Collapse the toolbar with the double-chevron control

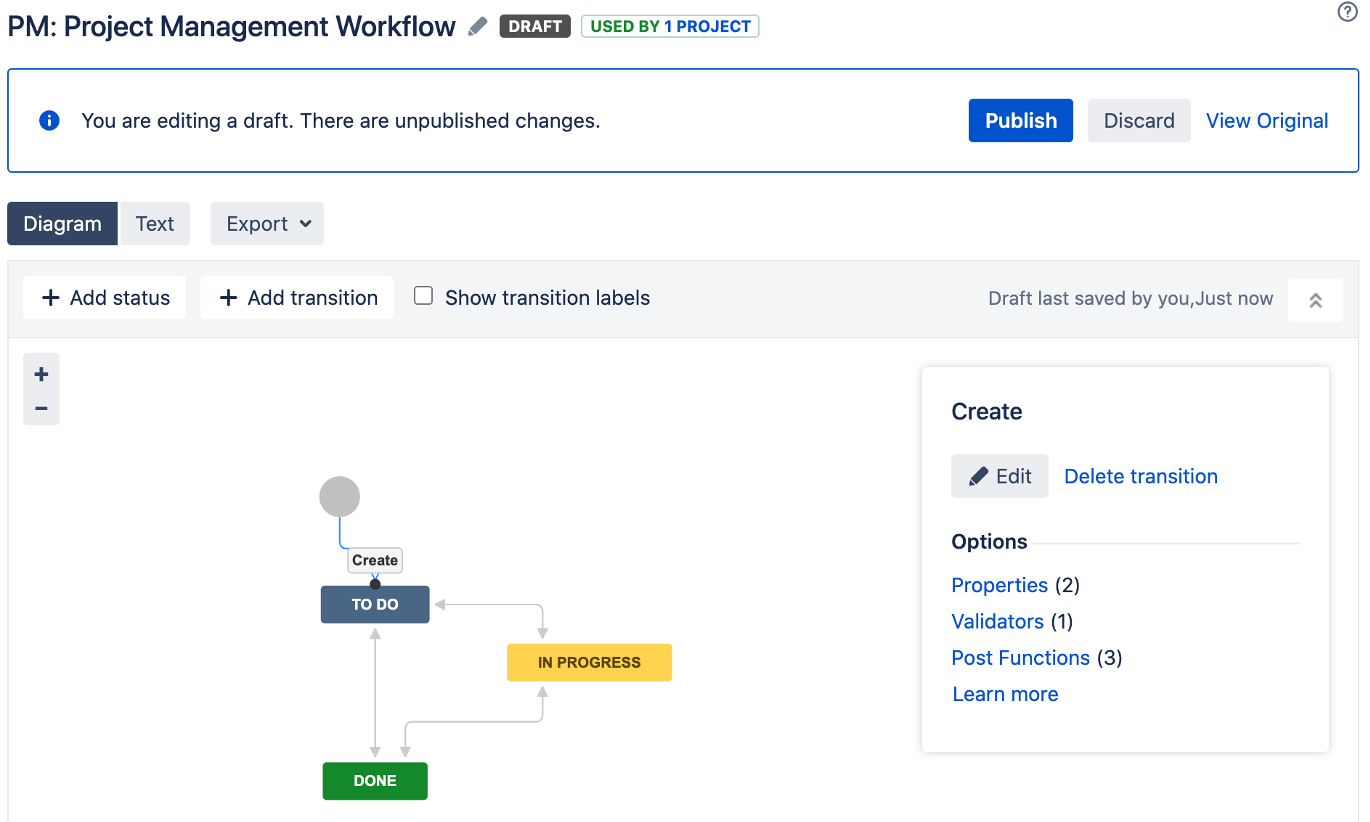[1315, 299]
